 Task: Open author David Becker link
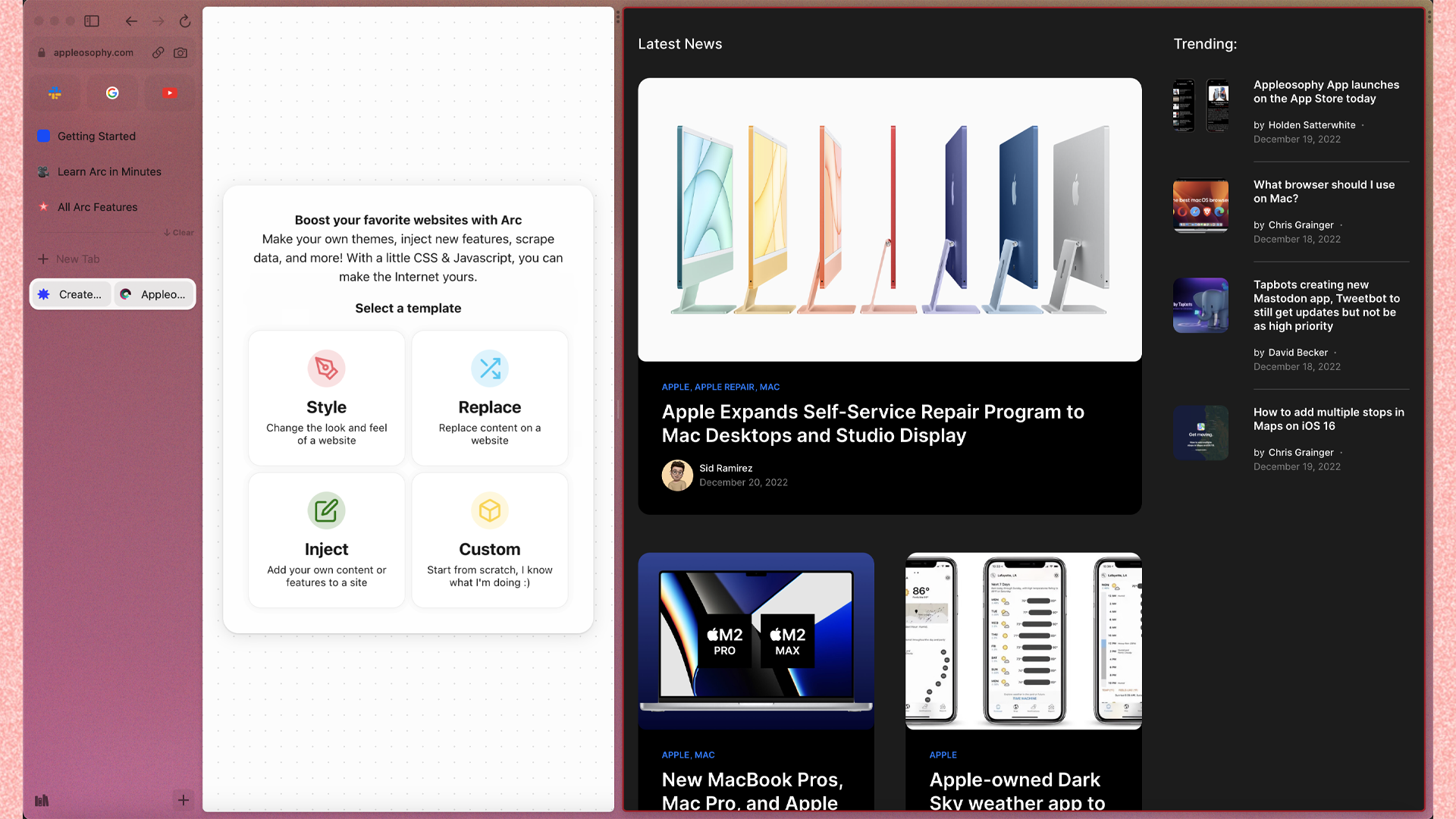coord(1298,353)
